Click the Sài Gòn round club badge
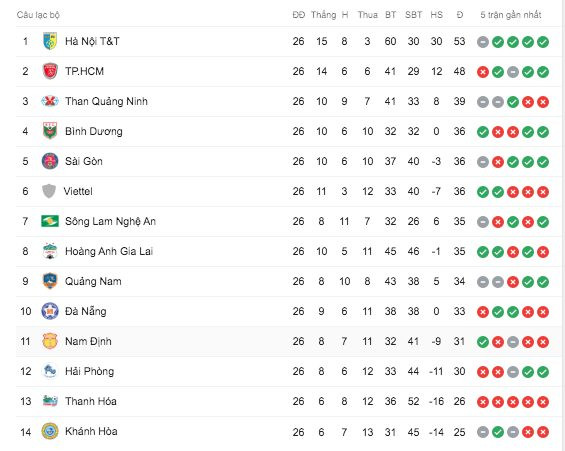 click(x=50, y=161)
